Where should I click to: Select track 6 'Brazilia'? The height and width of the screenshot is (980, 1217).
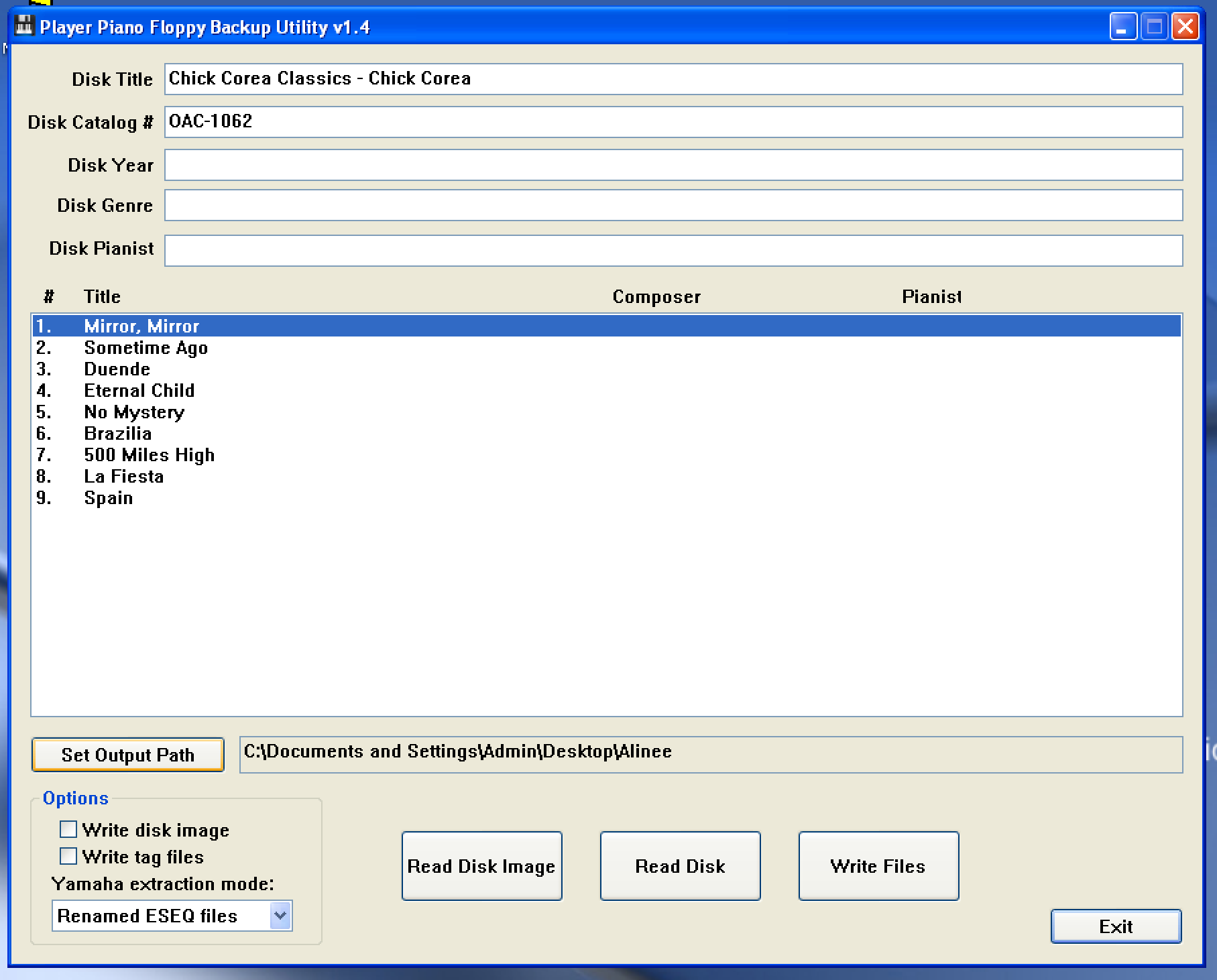606,433
